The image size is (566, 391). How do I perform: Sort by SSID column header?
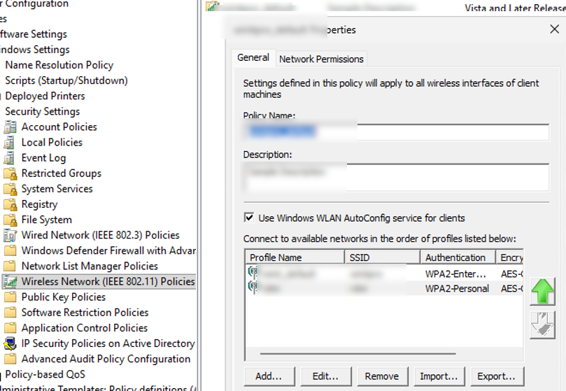pyautogui.click(x=382, y=257)
